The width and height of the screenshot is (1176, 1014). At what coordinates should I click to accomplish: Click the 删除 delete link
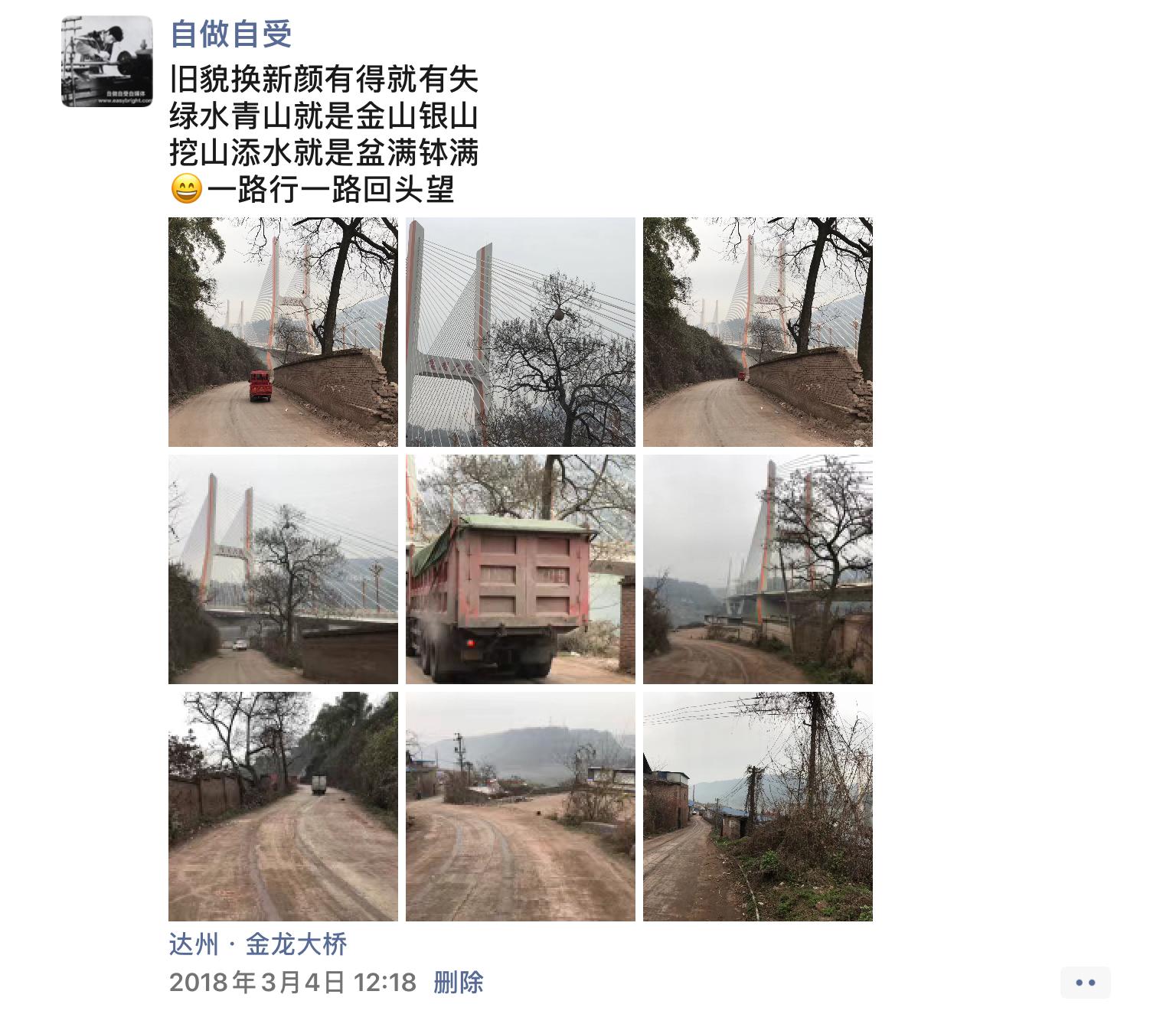(459, 983)
